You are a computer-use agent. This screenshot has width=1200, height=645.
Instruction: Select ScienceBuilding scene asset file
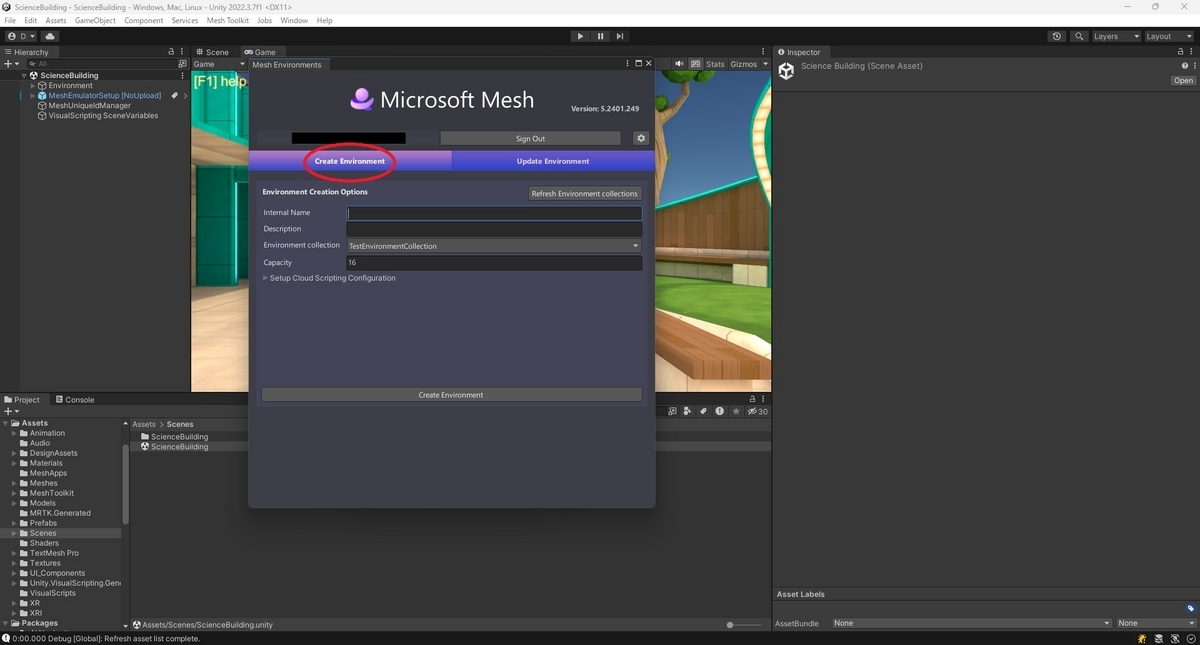pos(180,447)
